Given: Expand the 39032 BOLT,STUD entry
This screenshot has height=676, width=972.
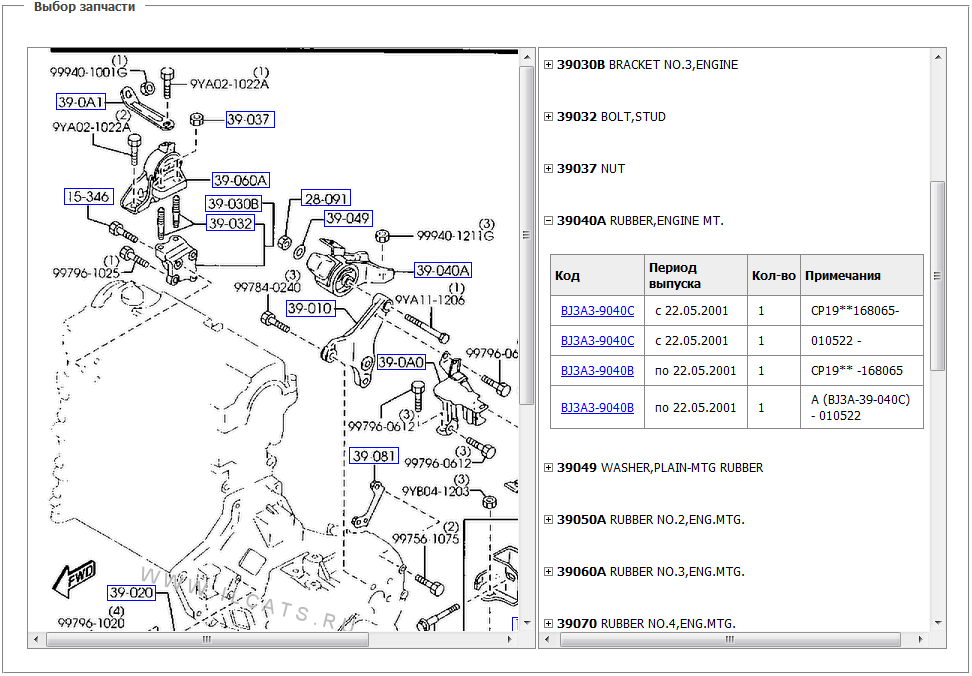Looking at the screenshot, I should [548, 116].
